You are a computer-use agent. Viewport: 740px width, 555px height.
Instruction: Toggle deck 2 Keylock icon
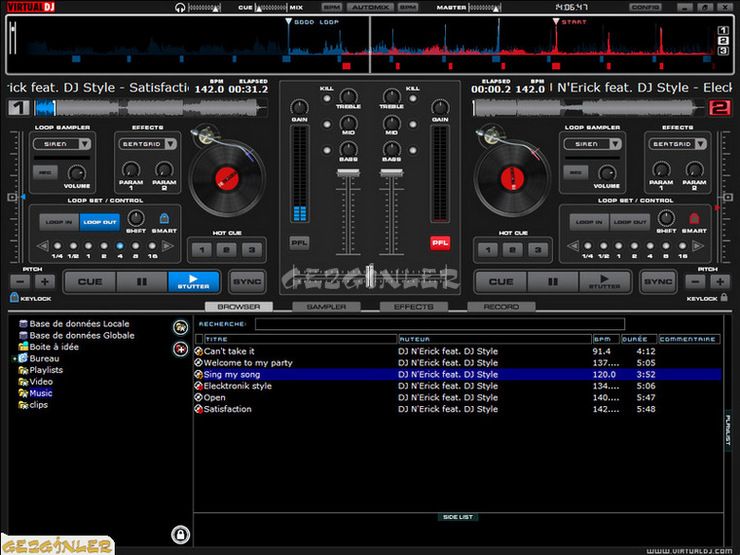(x=724, y=297)
